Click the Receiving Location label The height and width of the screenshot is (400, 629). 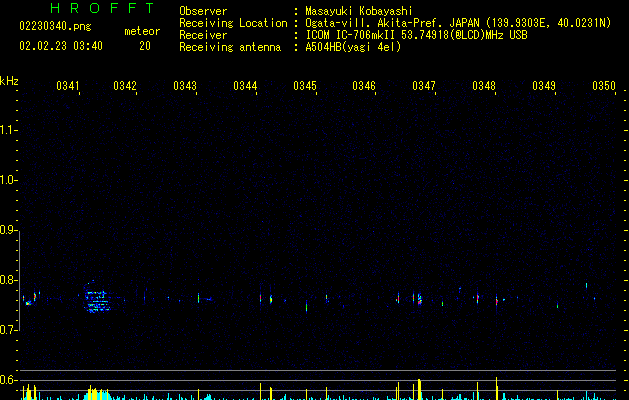(233, 23)
